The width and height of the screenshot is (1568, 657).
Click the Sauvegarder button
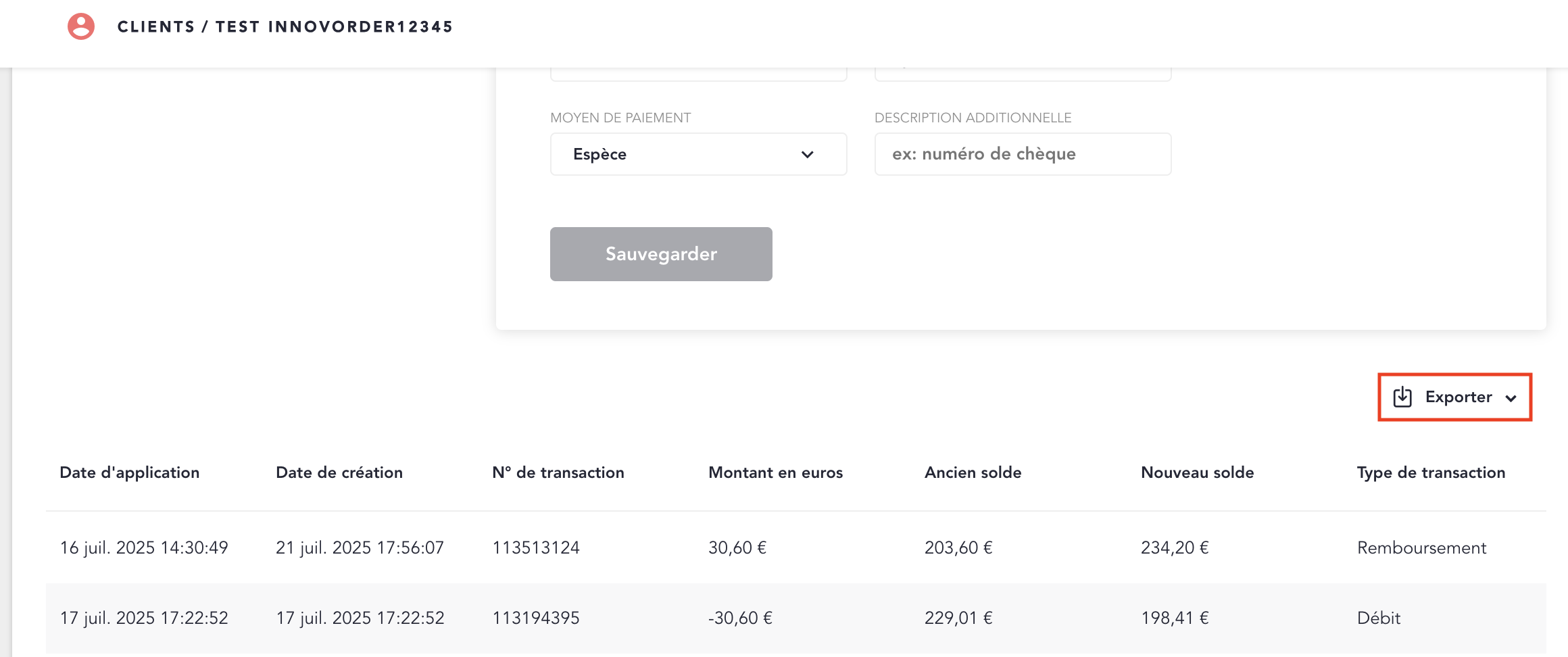(660, 254)
